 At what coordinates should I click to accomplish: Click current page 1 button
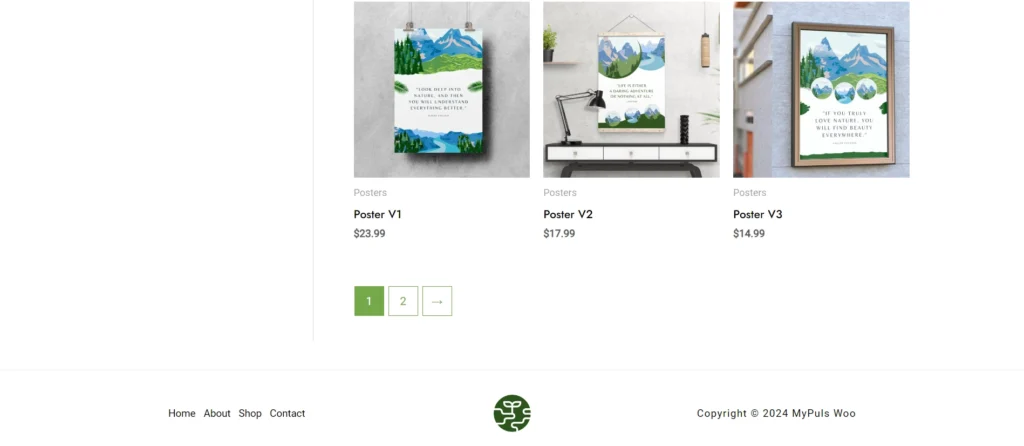369,301
